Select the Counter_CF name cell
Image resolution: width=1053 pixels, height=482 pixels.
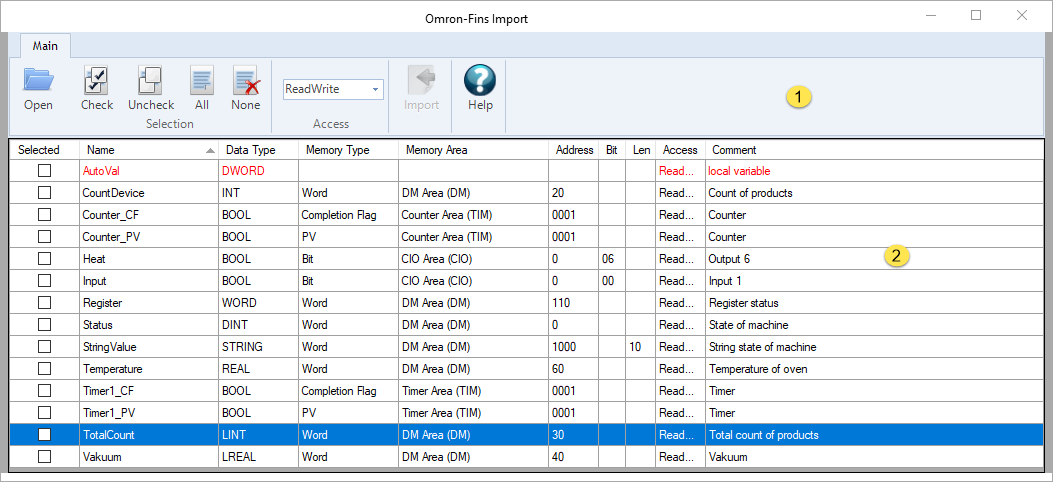[148, 215]
